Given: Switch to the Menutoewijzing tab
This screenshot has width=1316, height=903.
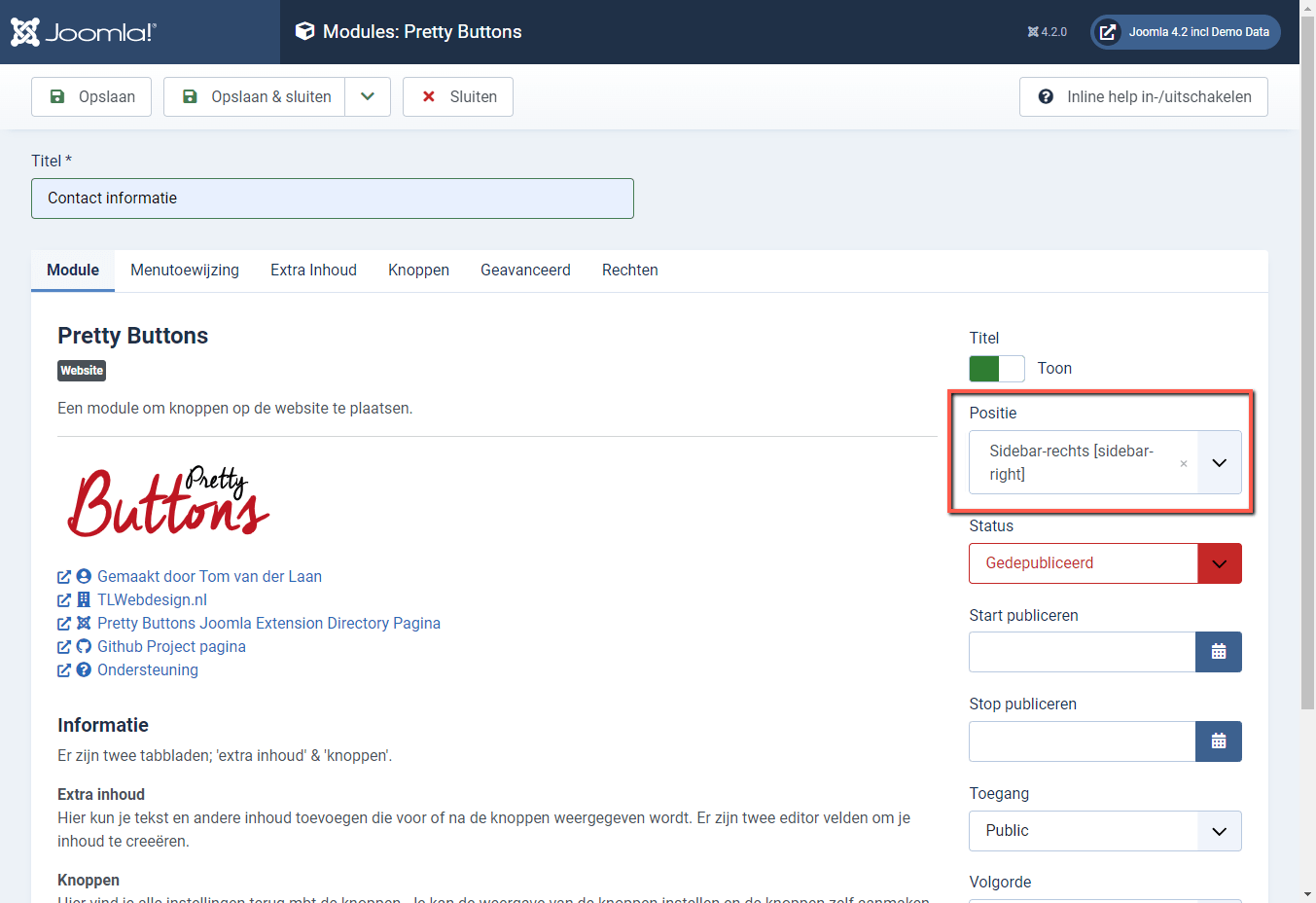Looking at the screenshot, I should tap(184, 270).
